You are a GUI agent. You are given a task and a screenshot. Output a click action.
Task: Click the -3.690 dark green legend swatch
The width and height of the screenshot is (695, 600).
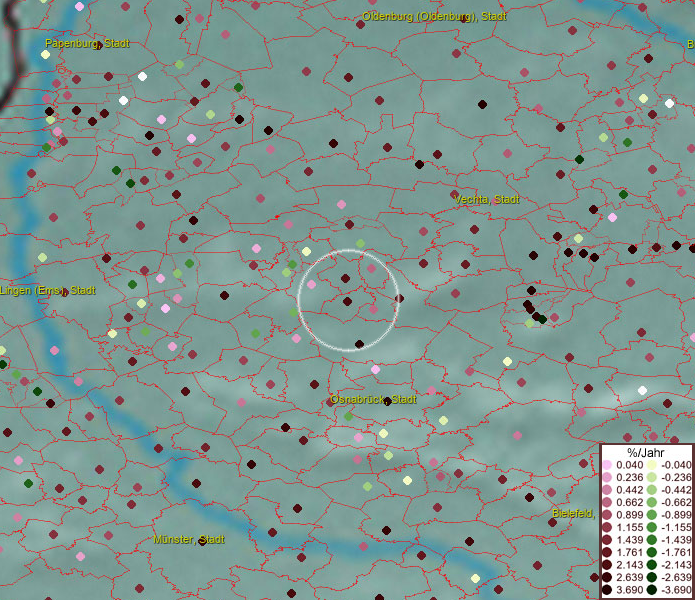(x=652, y=590)
